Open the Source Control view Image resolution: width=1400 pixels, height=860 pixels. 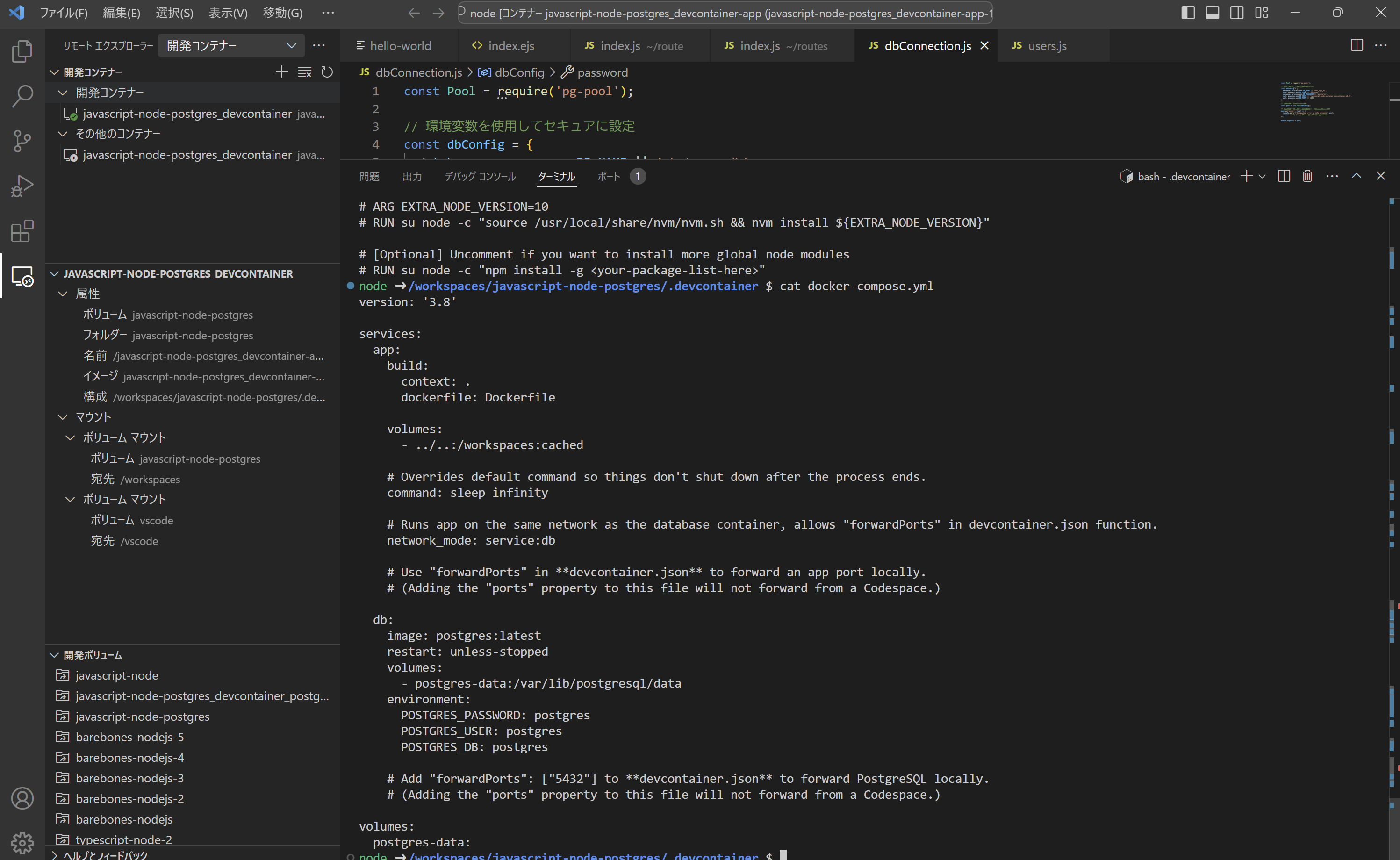[22, 141]
